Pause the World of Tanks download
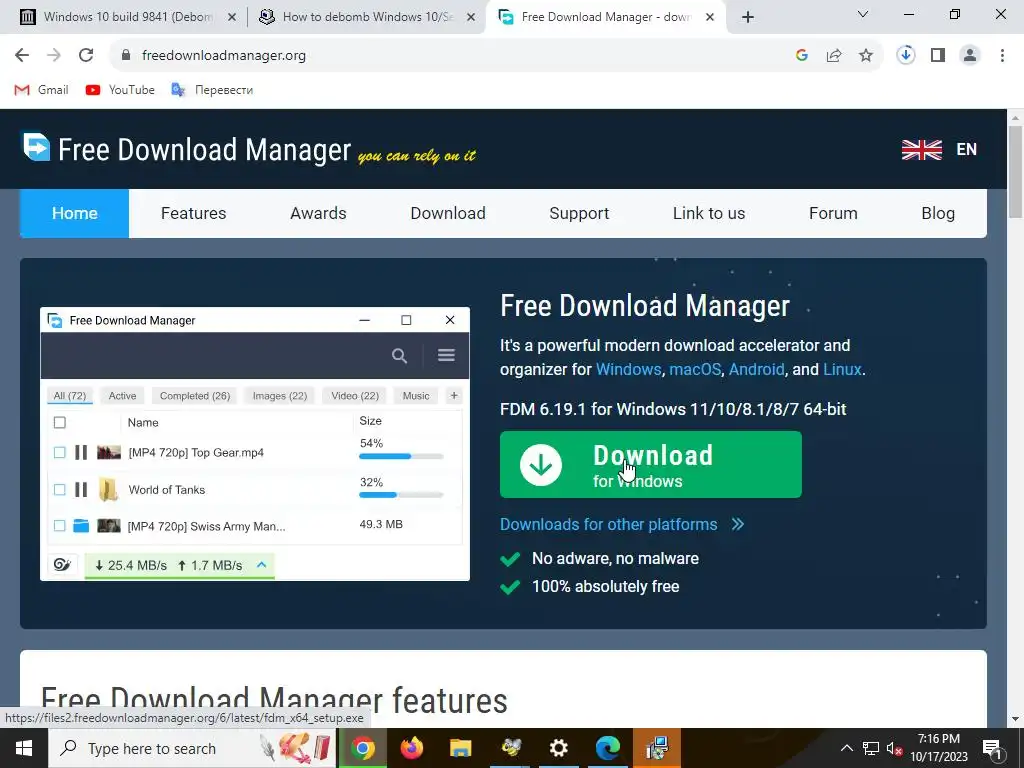 (x=81, y=490)
